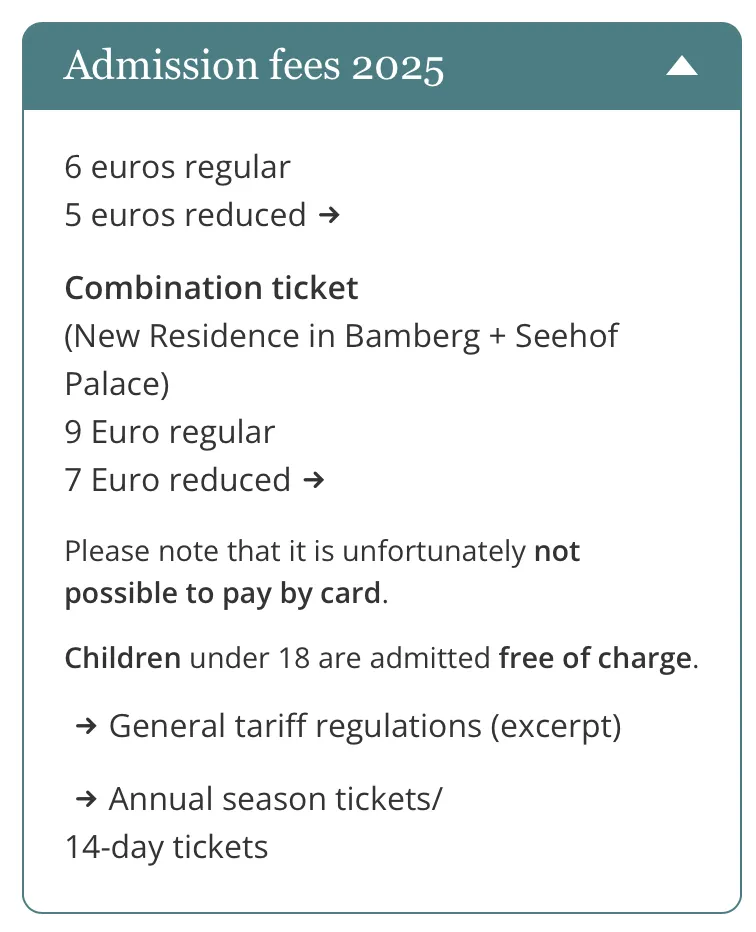Click the 5 euros reduced text
Image resolution: width=756 pixels, height=932 pixels.
click(x=185, y=215)
